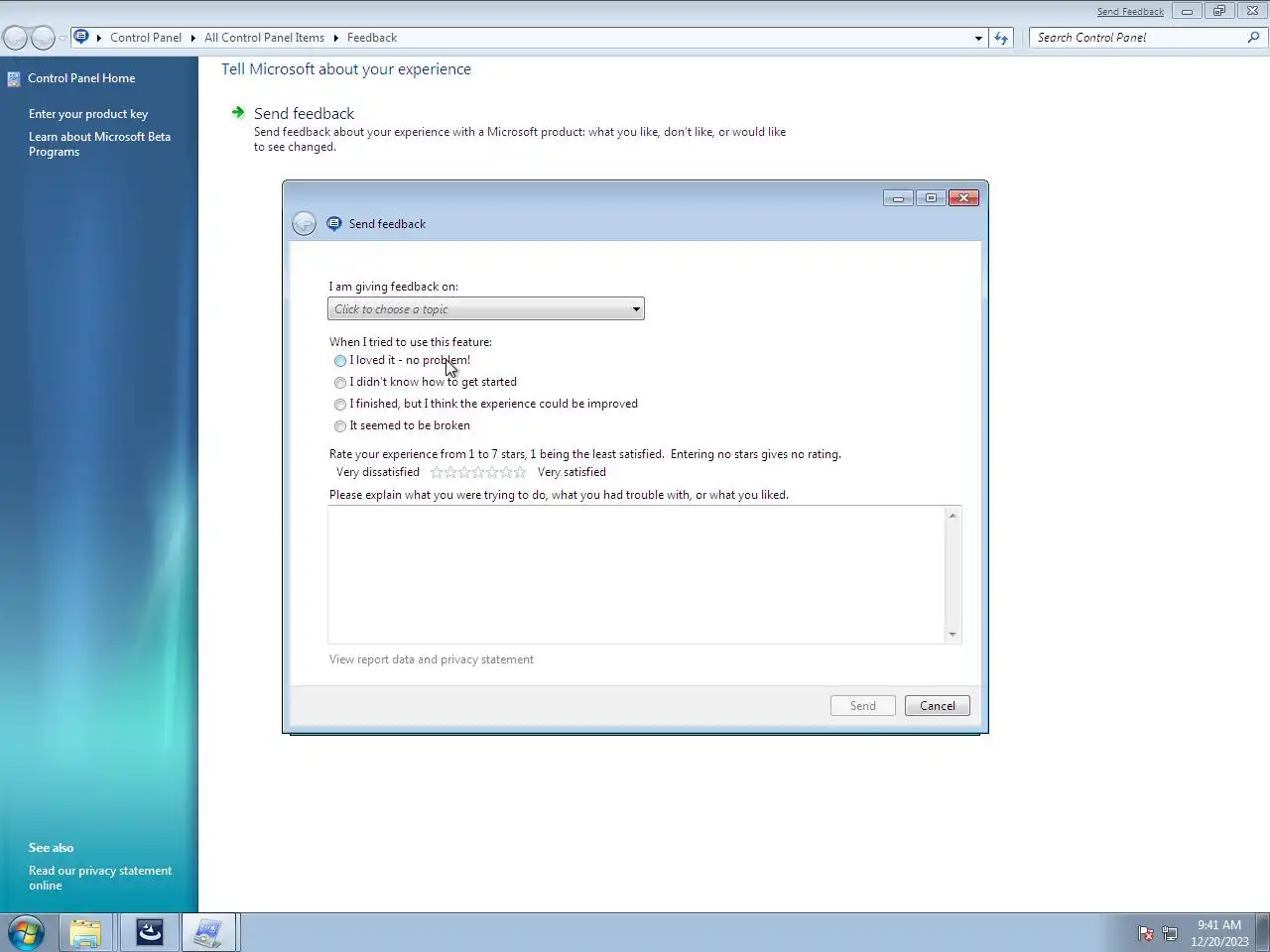Refresh the Control Panel address bar
Screen dimensions: 1270x952
coord(1001,38)
